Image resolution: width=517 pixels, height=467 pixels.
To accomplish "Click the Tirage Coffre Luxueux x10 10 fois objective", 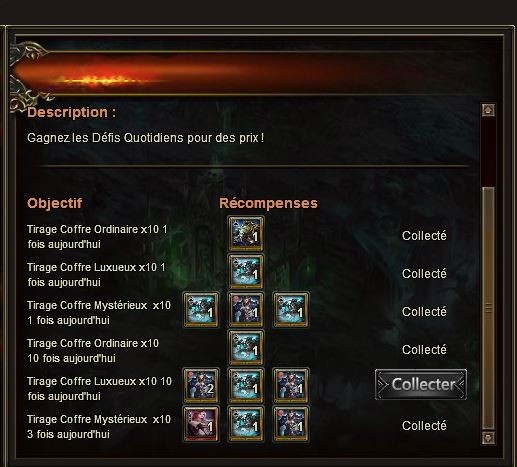I will (x=99, y=389).
